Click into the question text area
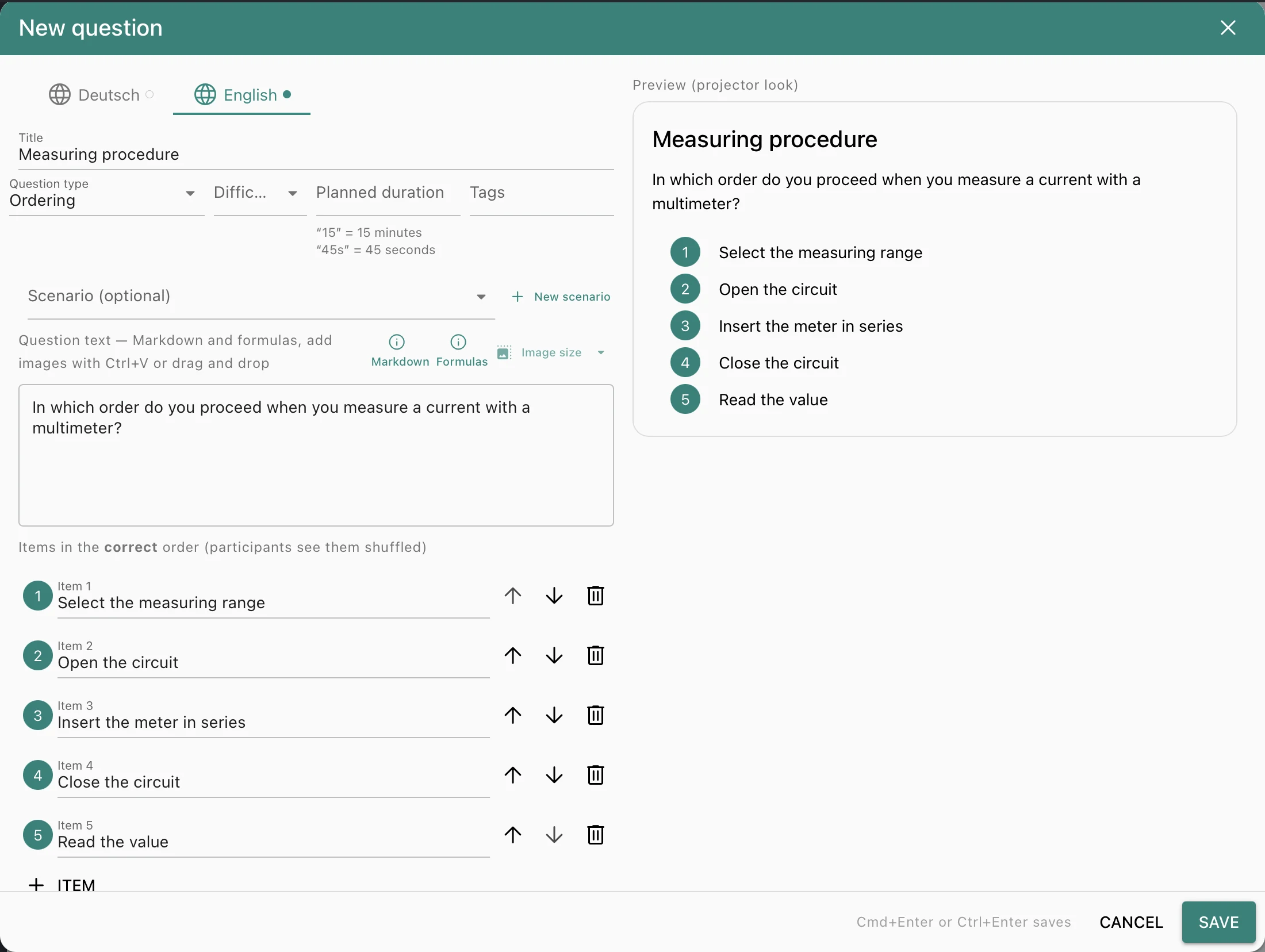 click(316, 455)
